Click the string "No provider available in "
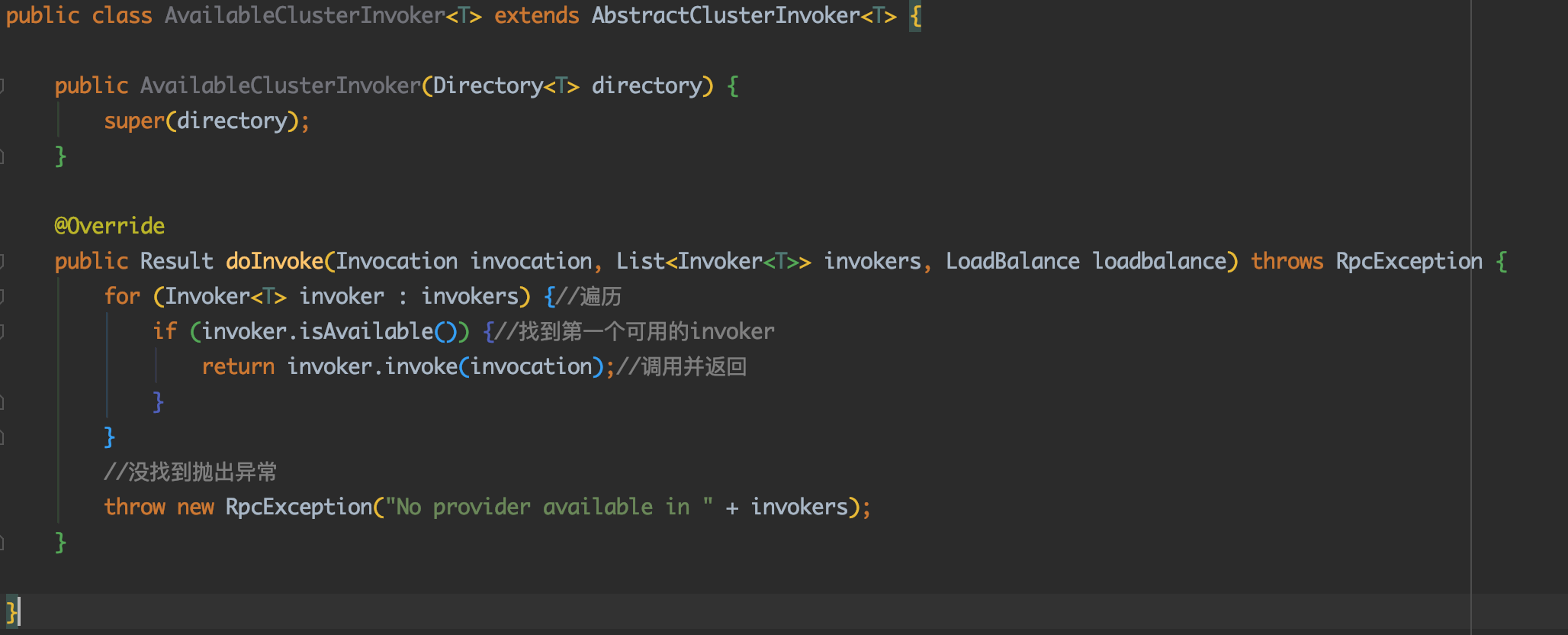Viewport: 1568px width, 635px height. [x=549, y=507]
